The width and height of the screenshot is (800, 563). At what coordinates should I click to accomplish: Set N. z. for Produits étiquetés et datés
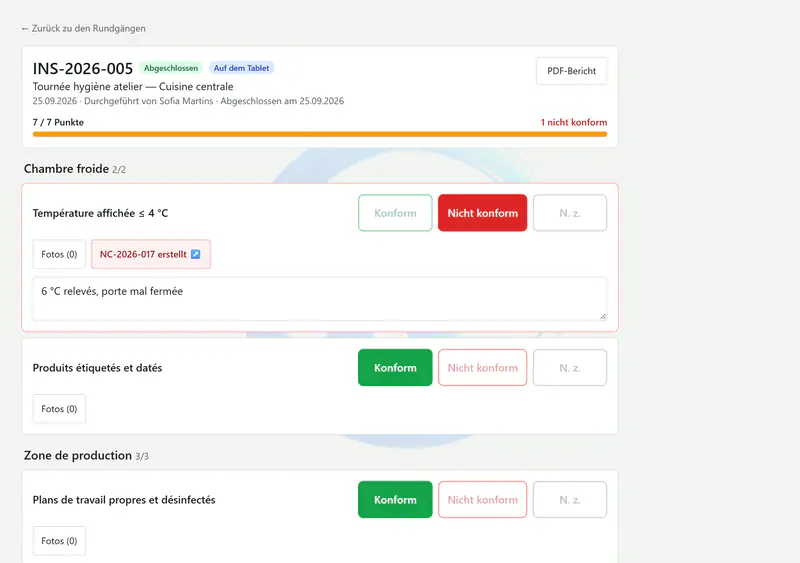click(x=570, y=368)
